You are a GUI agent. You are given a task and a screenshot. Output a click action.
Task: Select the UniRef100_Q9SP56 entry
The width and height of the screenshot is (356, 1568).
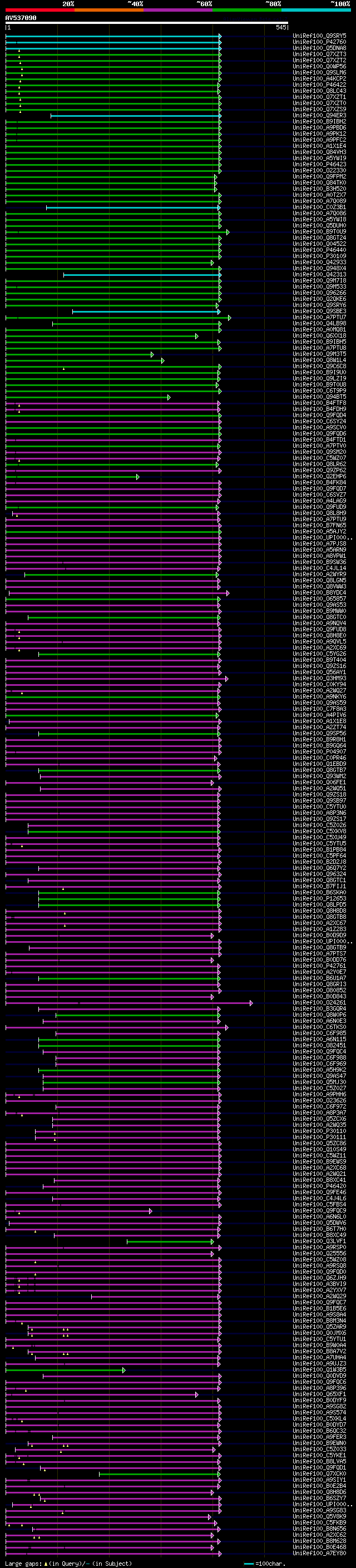click(x=319, y=734)
